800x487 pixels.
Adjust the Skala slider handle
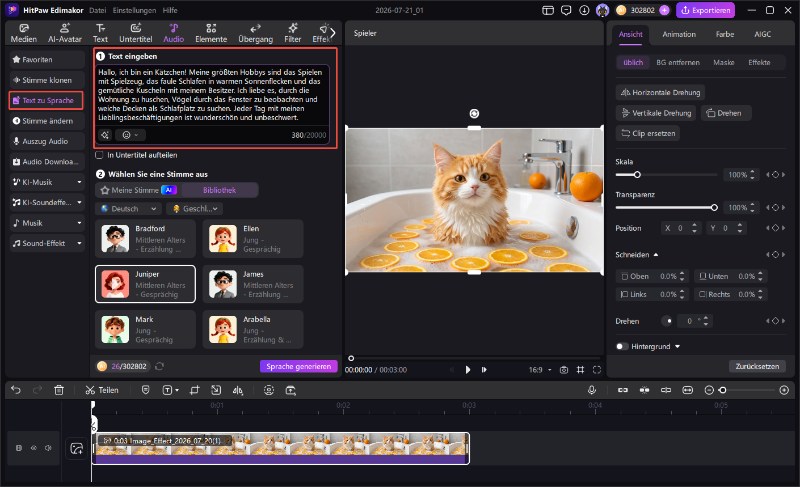[637, 174]
